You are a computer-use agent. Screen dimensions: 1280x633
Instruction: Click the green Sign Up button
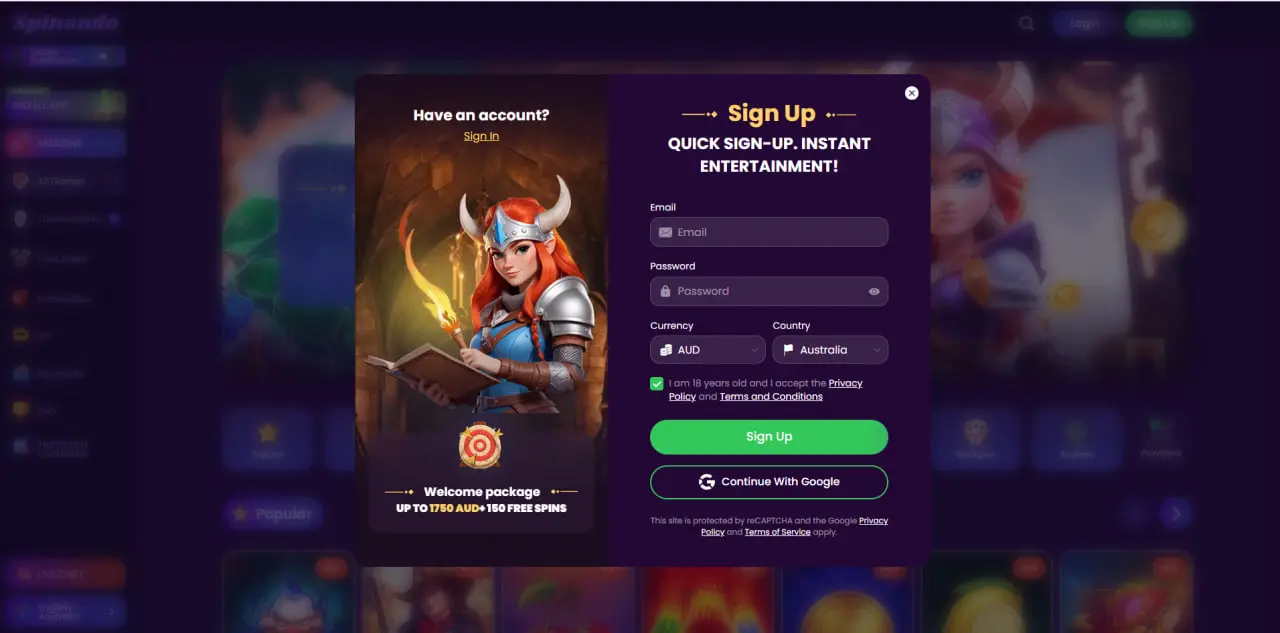pyautogui.click(x=769, y=437)
